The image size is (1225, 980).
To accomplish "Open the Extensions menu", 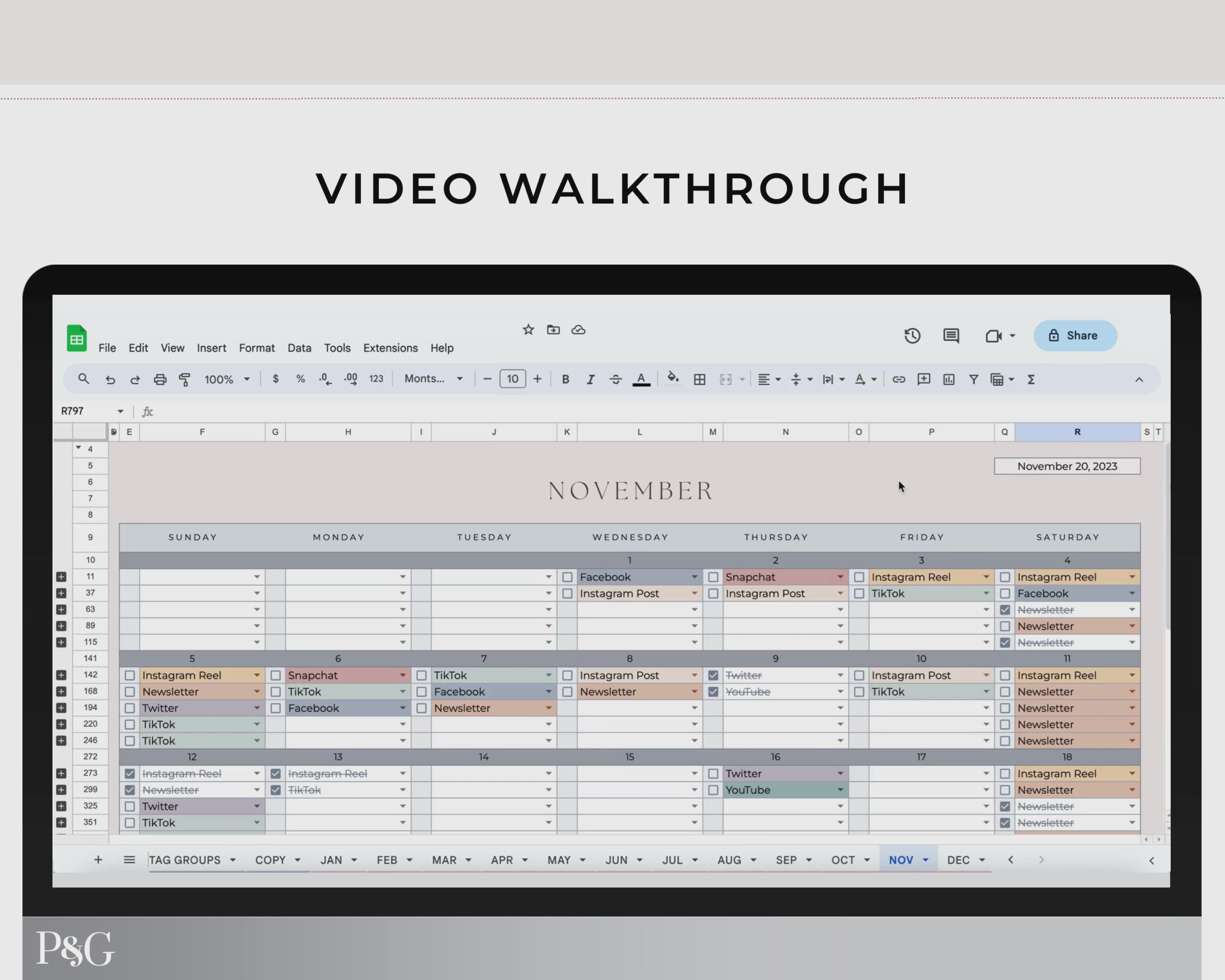I will pyautogui.click(x=390, y=348).
